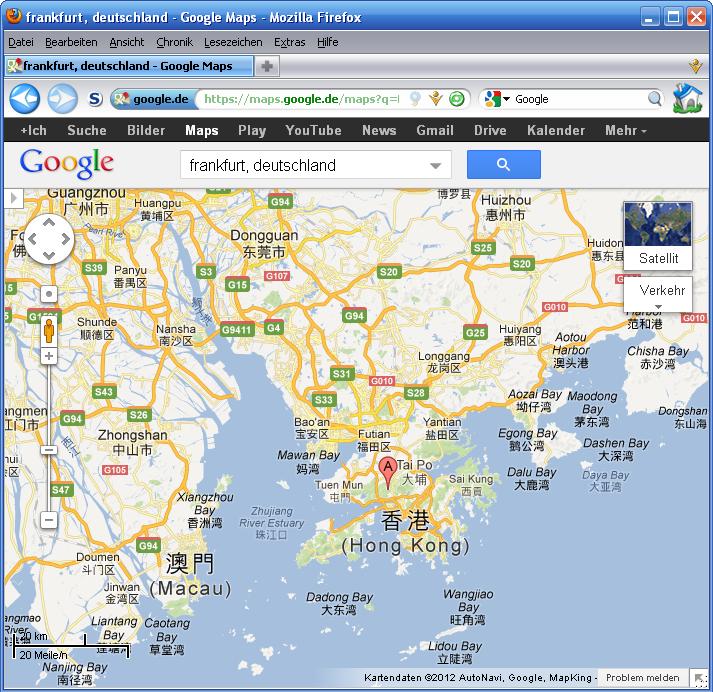This screenshot has height=692, width=713.
Task: Click the S icon next to navigation arrows
Action: tap(95, 99)
